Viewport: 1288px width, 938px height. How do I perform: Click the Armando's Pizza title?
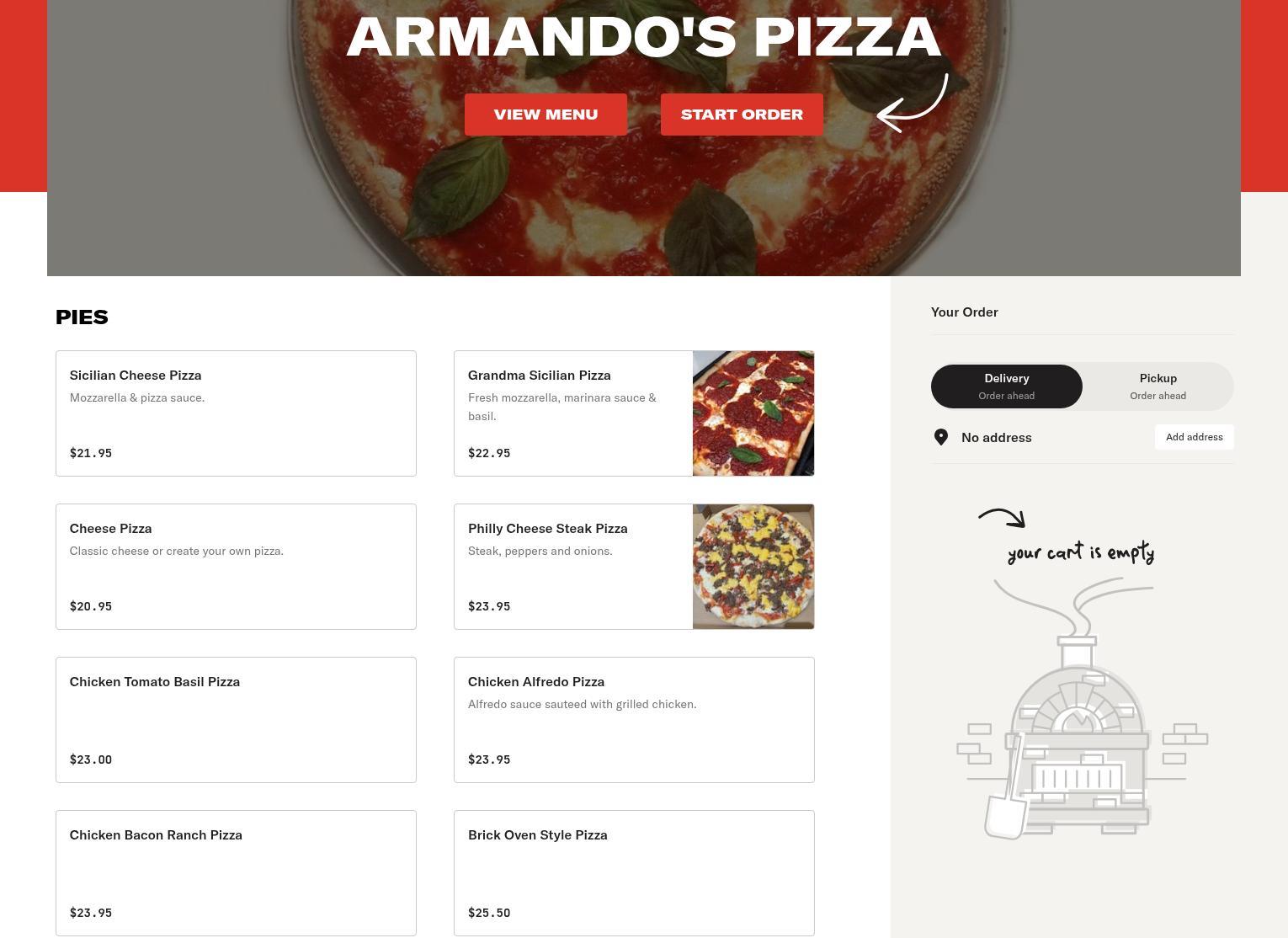click(x=643, y=37)
